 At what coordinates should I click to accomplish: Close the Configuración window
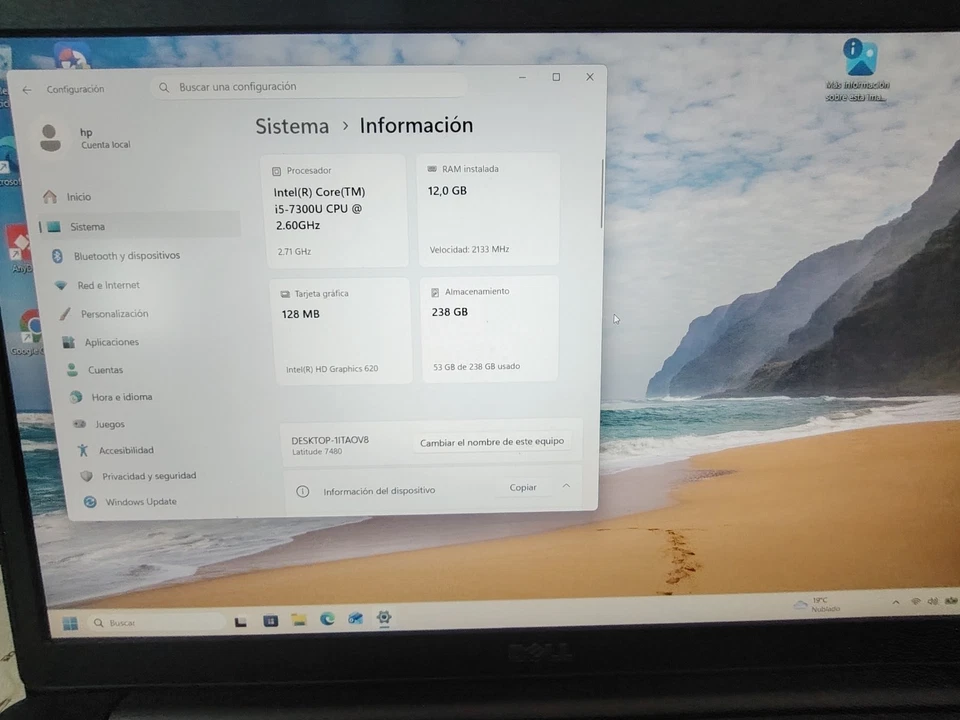coord(590,77)
